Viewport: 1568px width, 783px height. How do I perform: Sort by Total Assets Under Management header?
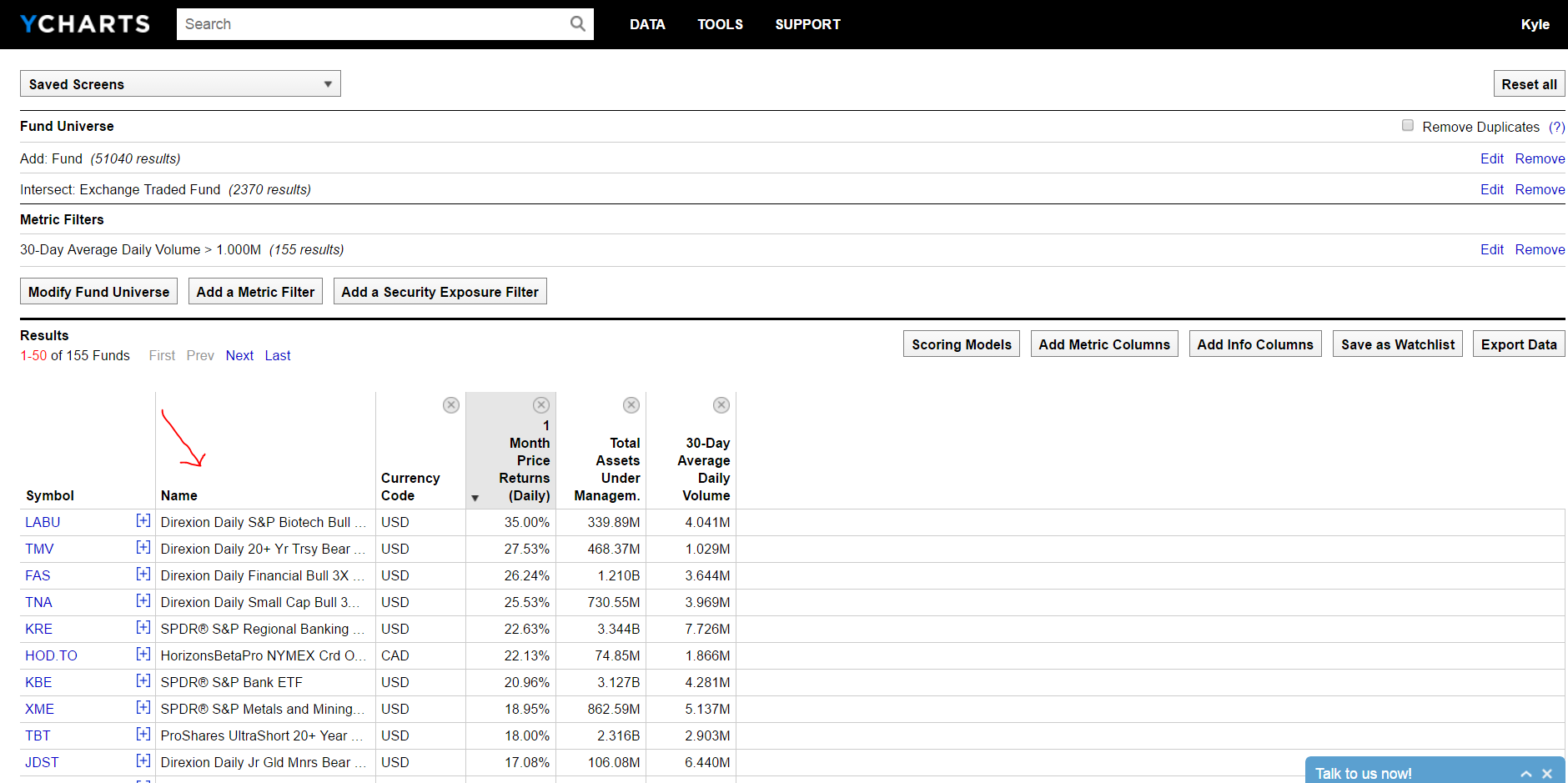607,469
